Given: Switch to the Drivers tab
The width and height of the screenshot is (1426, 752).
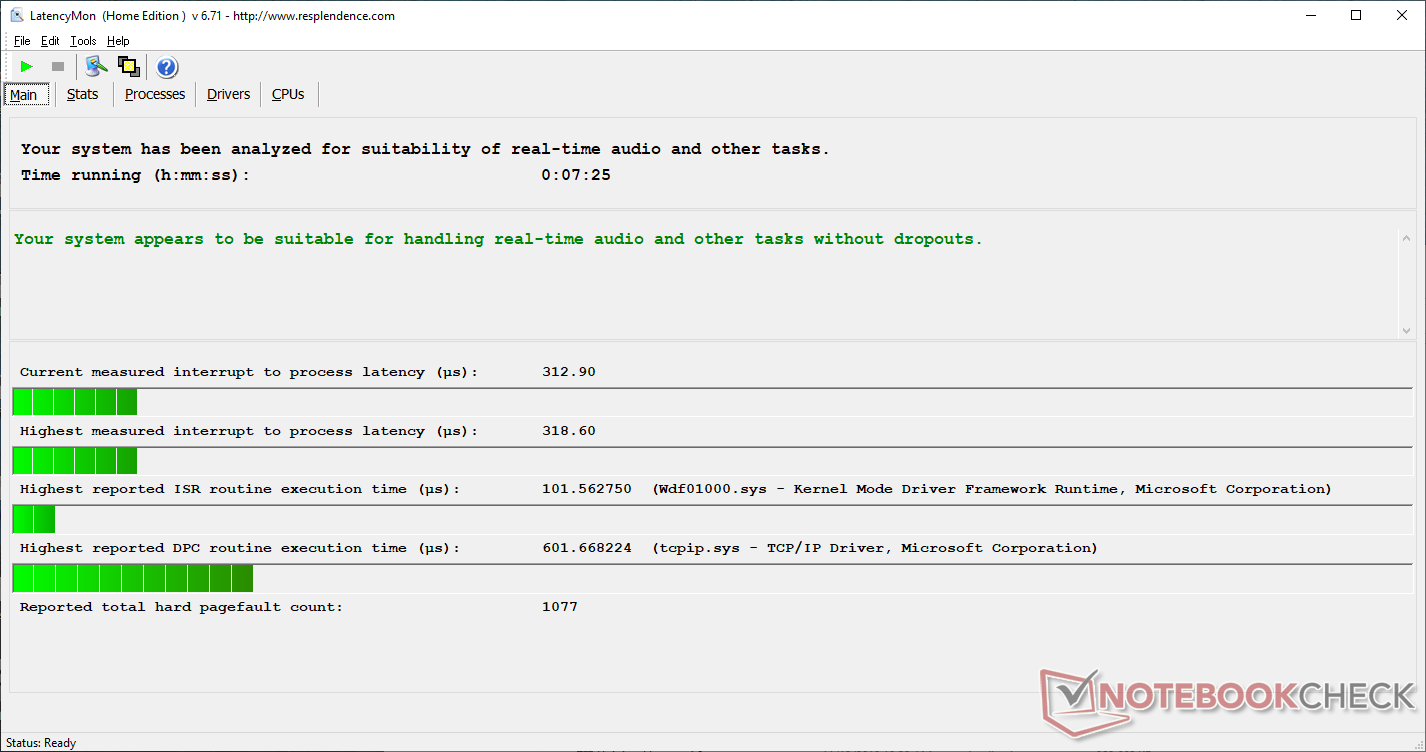Looking at the screenshot, I should (228, 94).
